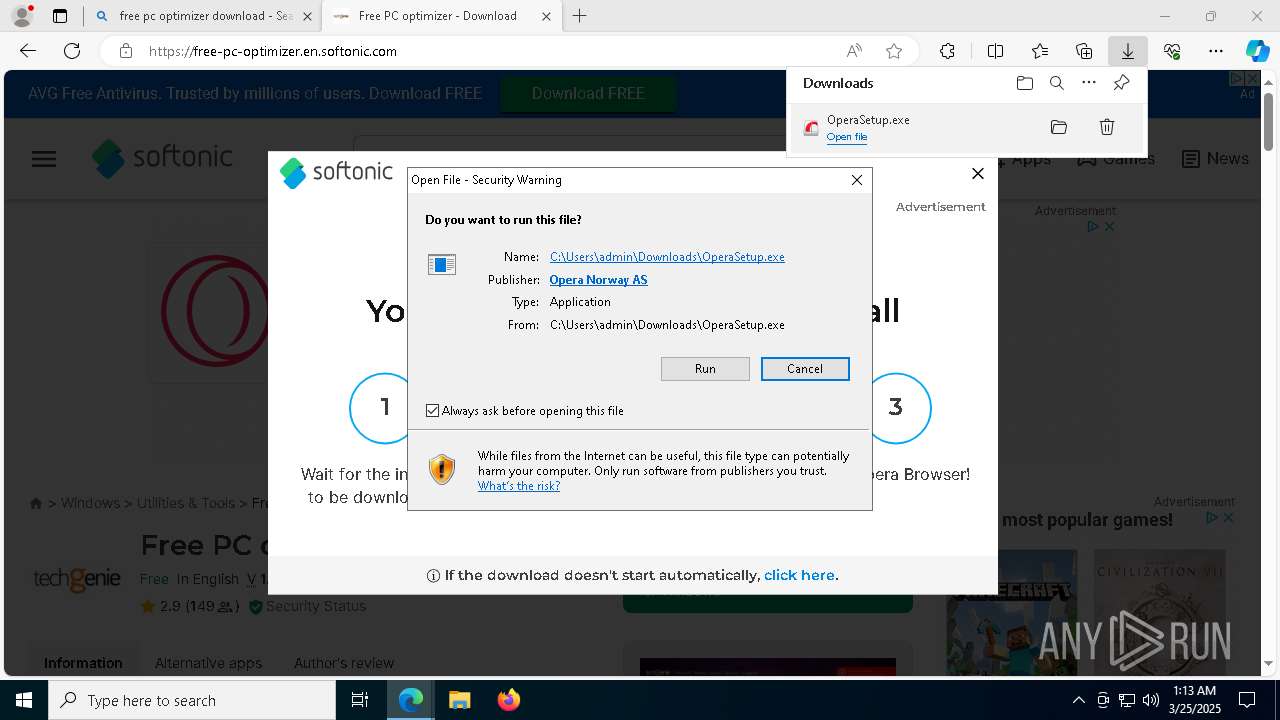Open a new browser tab

pyautogui.click(x=580, y=16)
